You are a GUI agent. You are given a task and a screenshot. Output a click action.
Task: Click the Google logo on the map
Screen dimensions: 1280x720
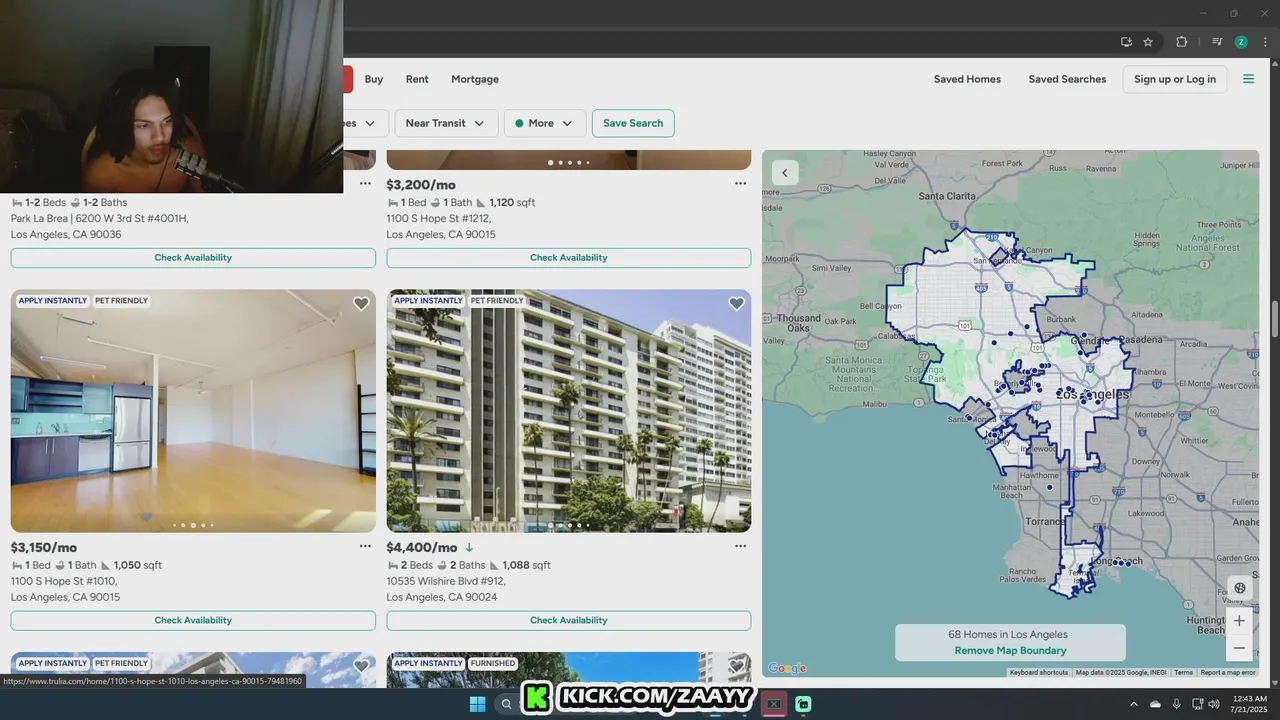[787, 669]
